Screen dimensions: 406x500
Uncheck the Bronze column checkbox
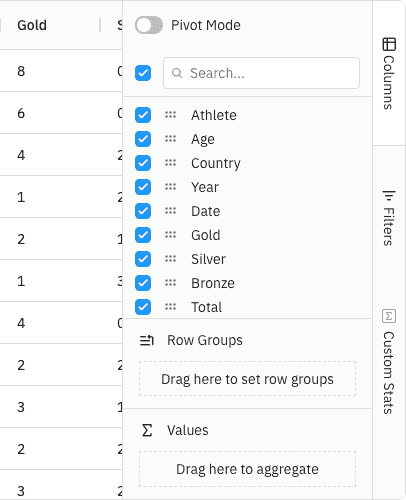[143, 283]
